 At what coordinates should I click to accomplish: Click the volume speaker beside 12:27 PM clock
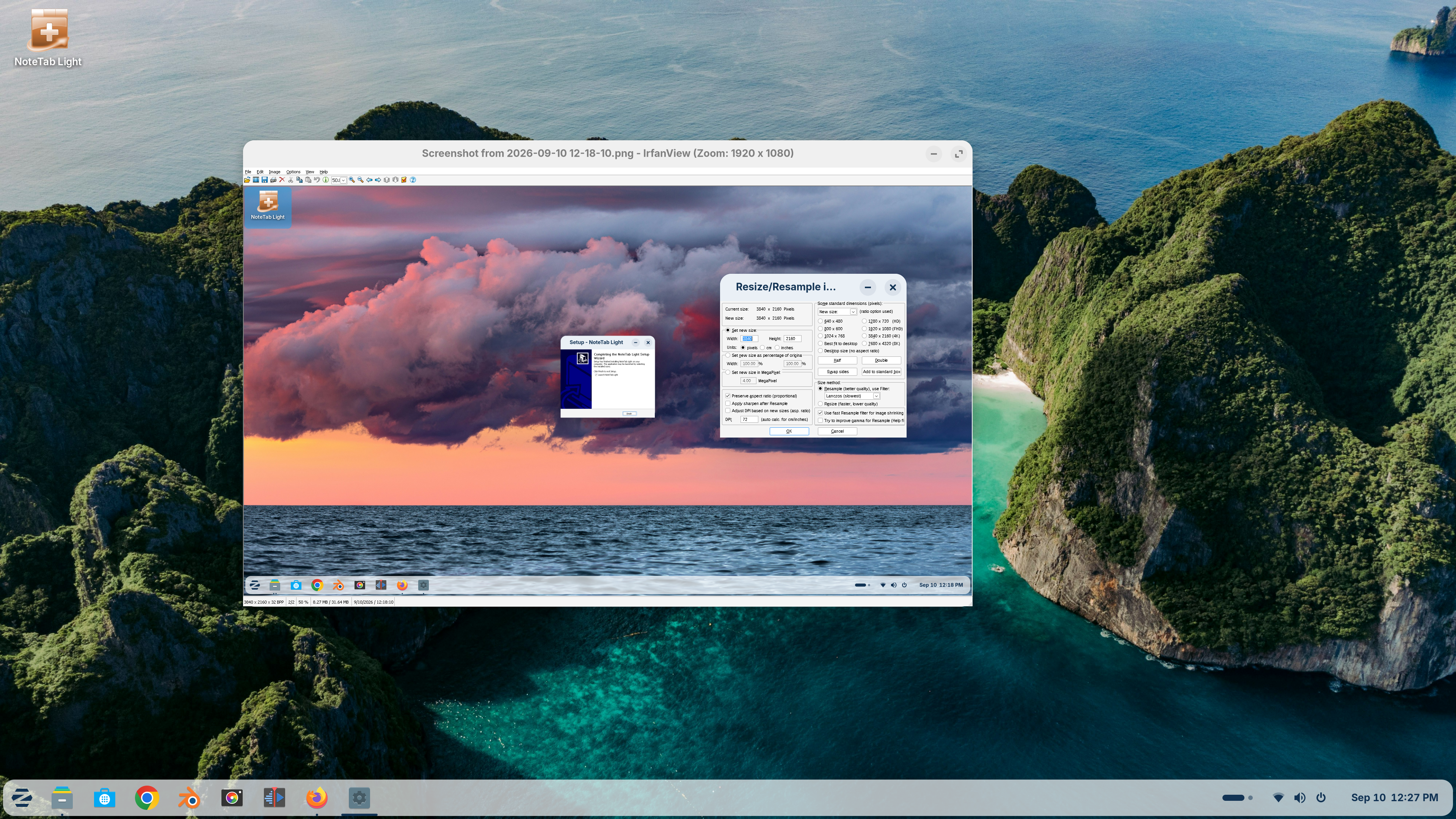pos(1300,797)
